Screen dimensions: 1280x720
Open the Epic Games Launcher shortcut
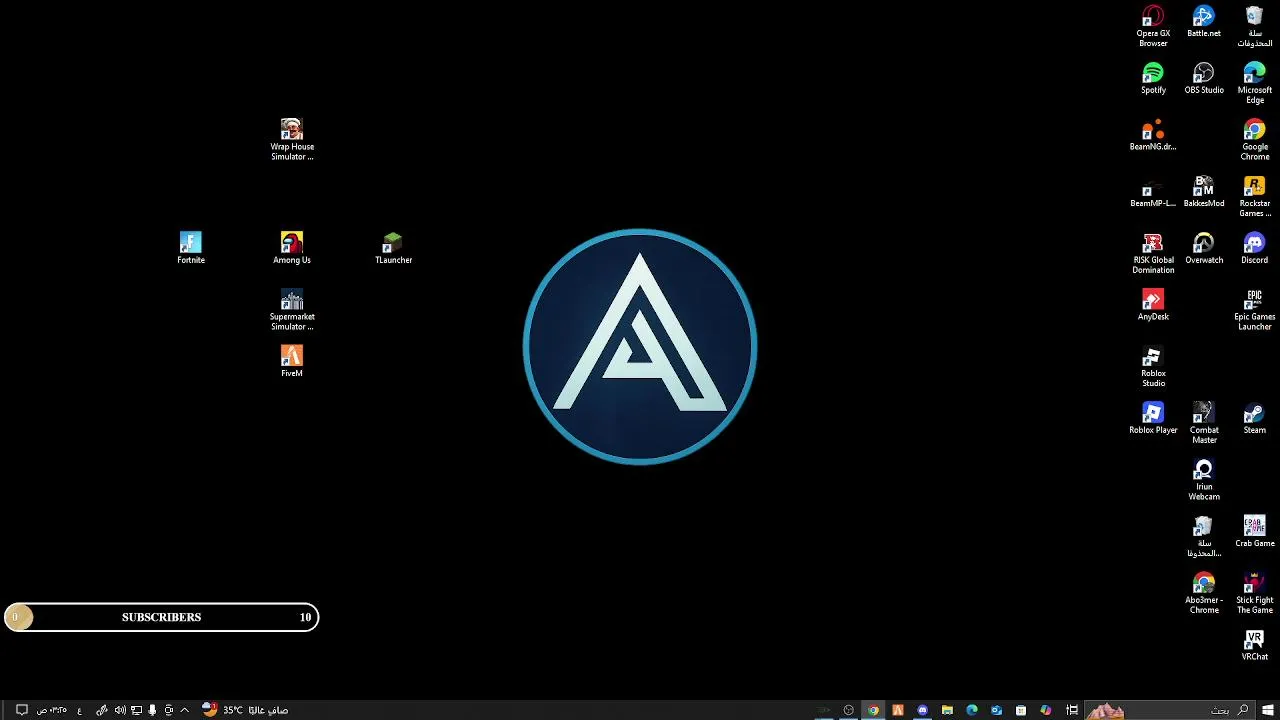pos(1255,311)
